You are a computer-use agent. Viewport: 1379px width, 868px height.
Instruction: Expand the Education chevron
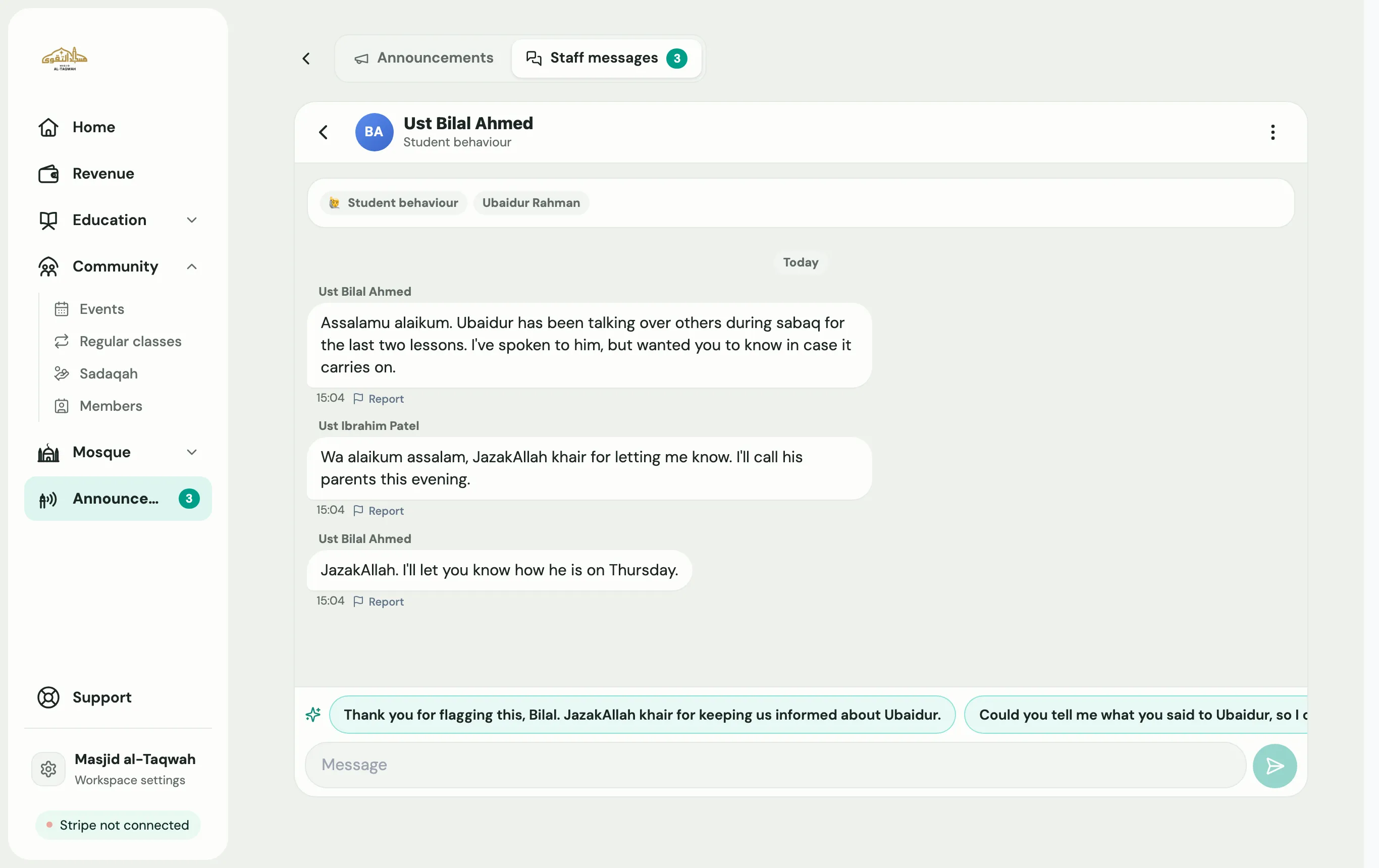tap(192, 220)
